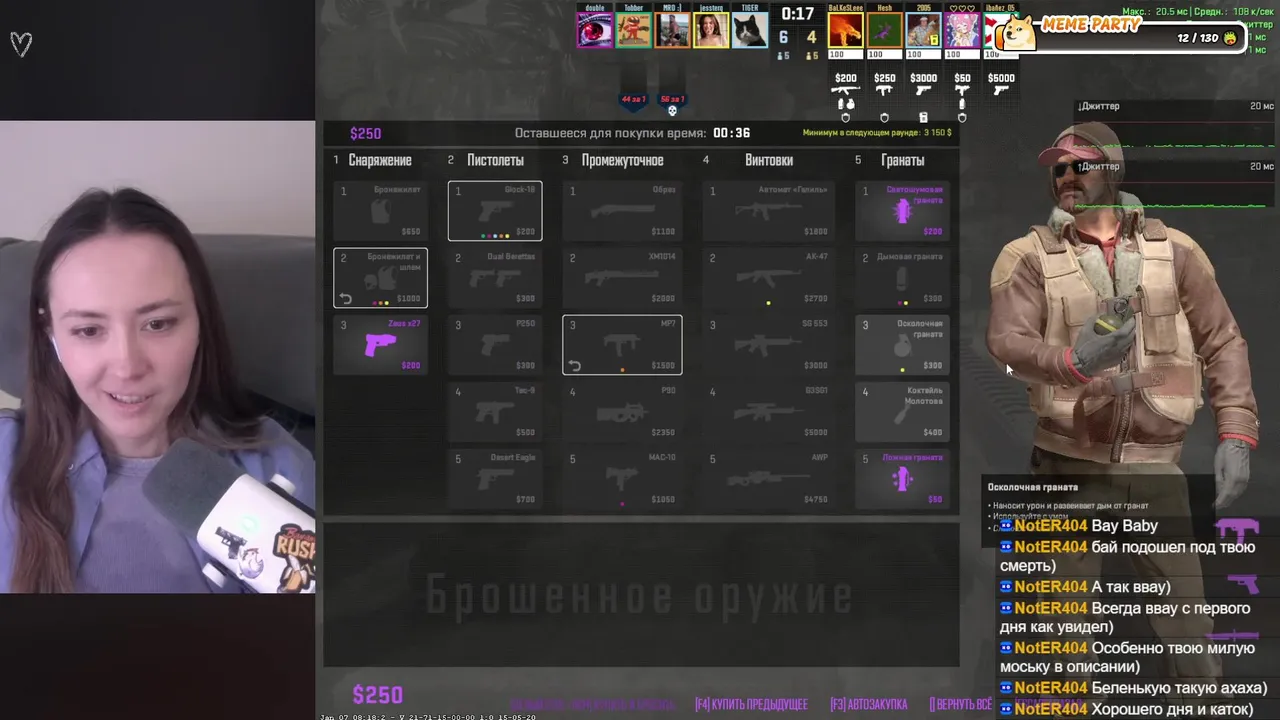Buy the Ложная граната decoy
Screen dimensions: 1280x720
coord(902,479)
